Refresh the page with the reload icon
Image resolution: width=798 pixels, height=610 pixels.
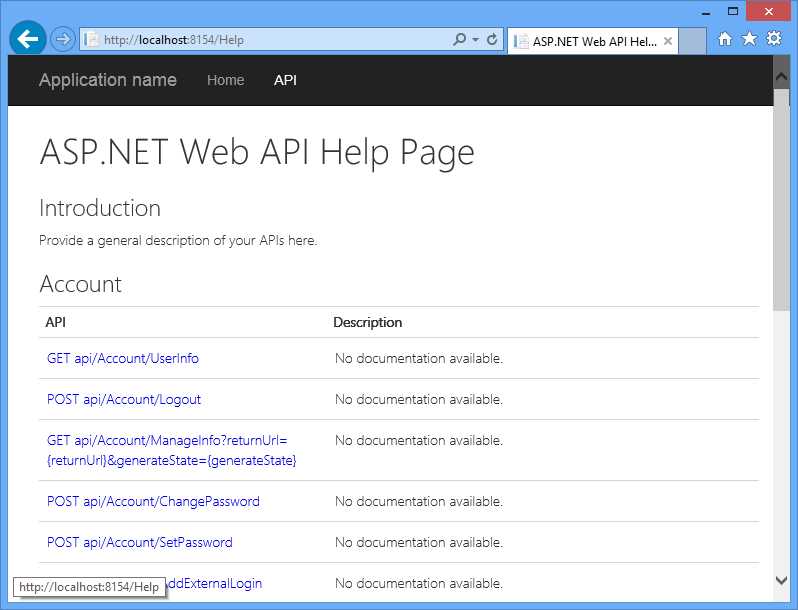(492, 40)
